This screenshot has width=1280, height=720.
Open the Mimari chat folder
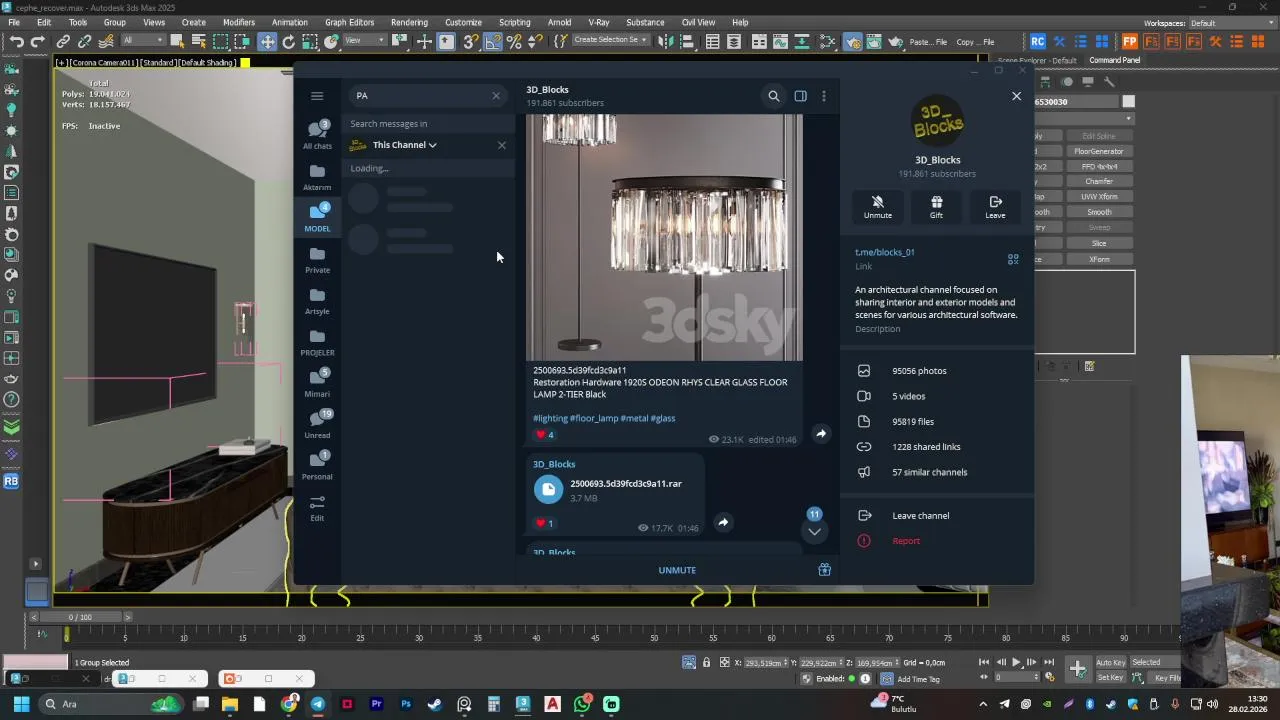(317, 383)
